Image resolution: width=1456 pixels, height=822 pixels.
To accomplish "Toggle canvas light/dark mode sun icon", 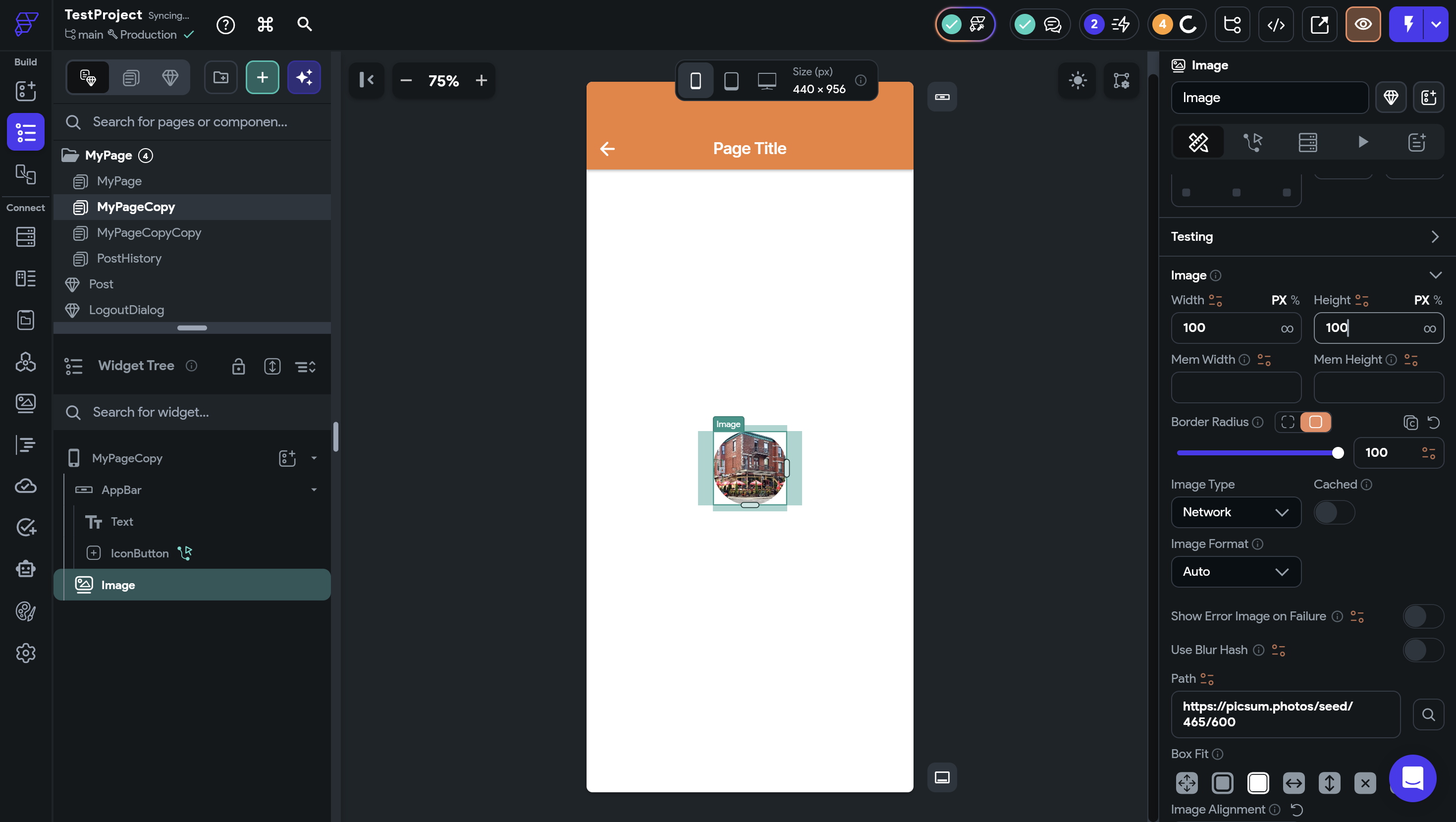I will click(1078, 80).
